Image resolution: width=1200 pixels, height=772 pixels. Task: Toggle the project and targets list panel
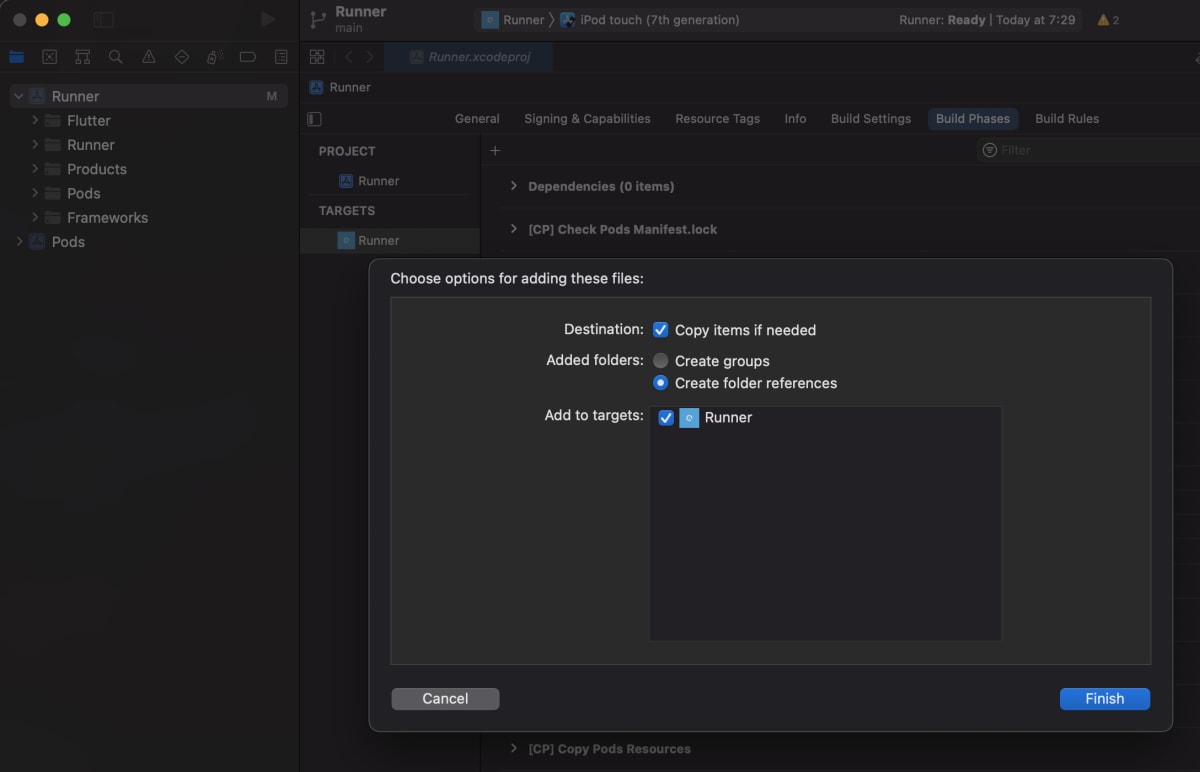tap(315, 119)
